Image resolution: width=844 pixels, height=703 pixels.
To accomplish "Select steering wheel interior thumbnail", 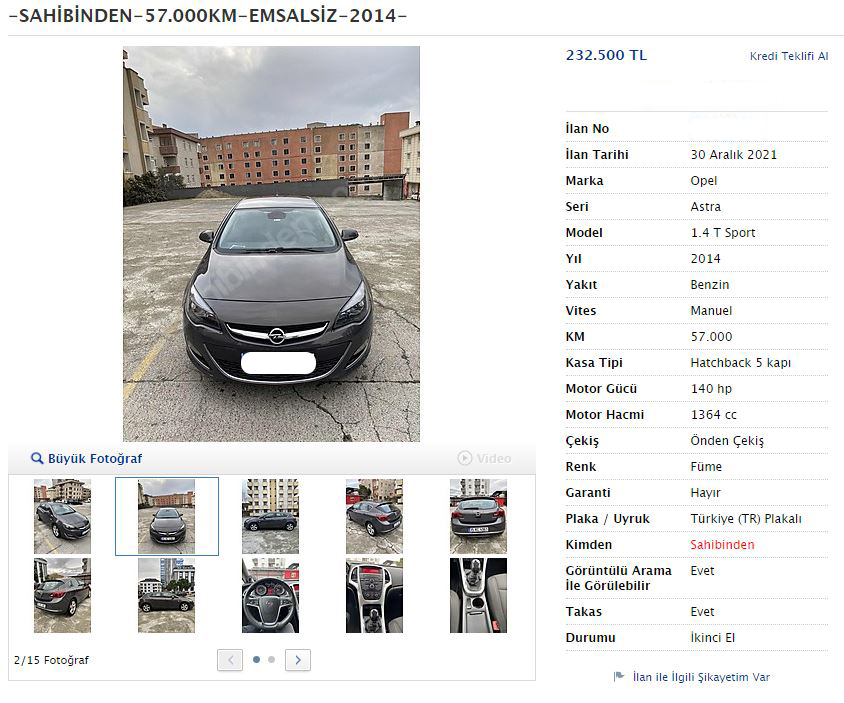I will click(x=270, y=595).
